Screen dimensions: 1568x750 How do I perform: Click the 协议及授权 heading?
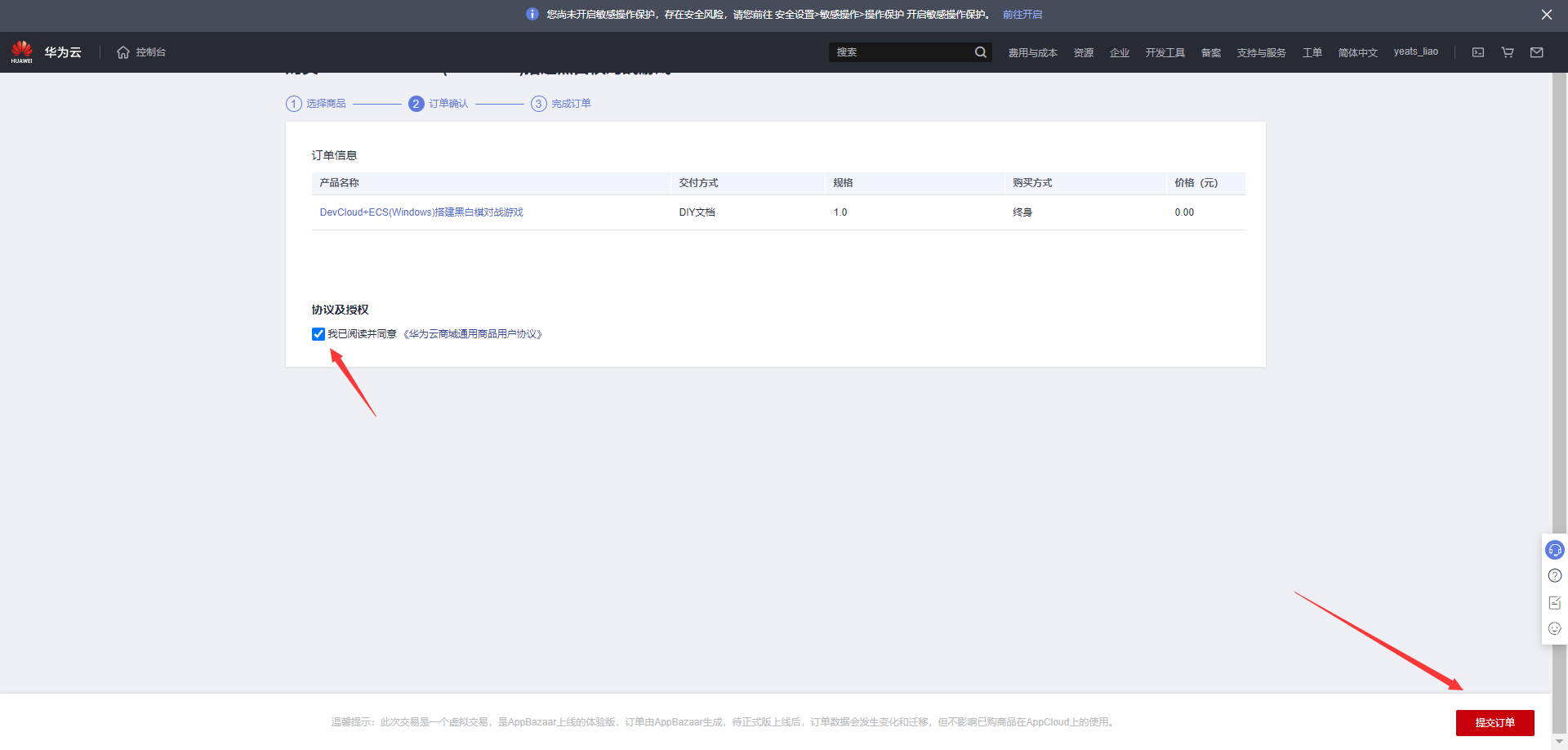coord(340,310)
